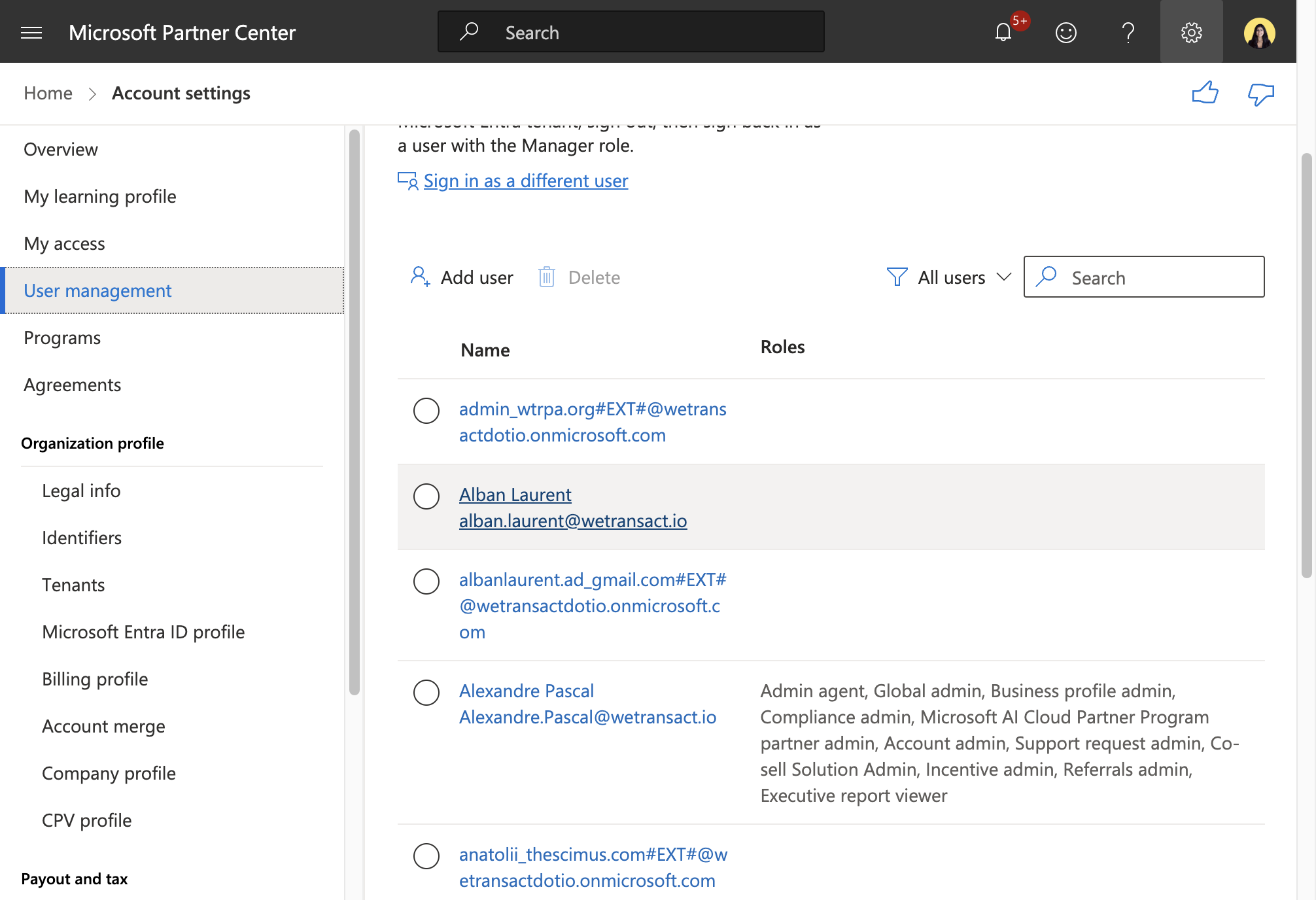Open the hamburger navigation menu
This screenshot has width=1316, height=900.
point(31,32)
